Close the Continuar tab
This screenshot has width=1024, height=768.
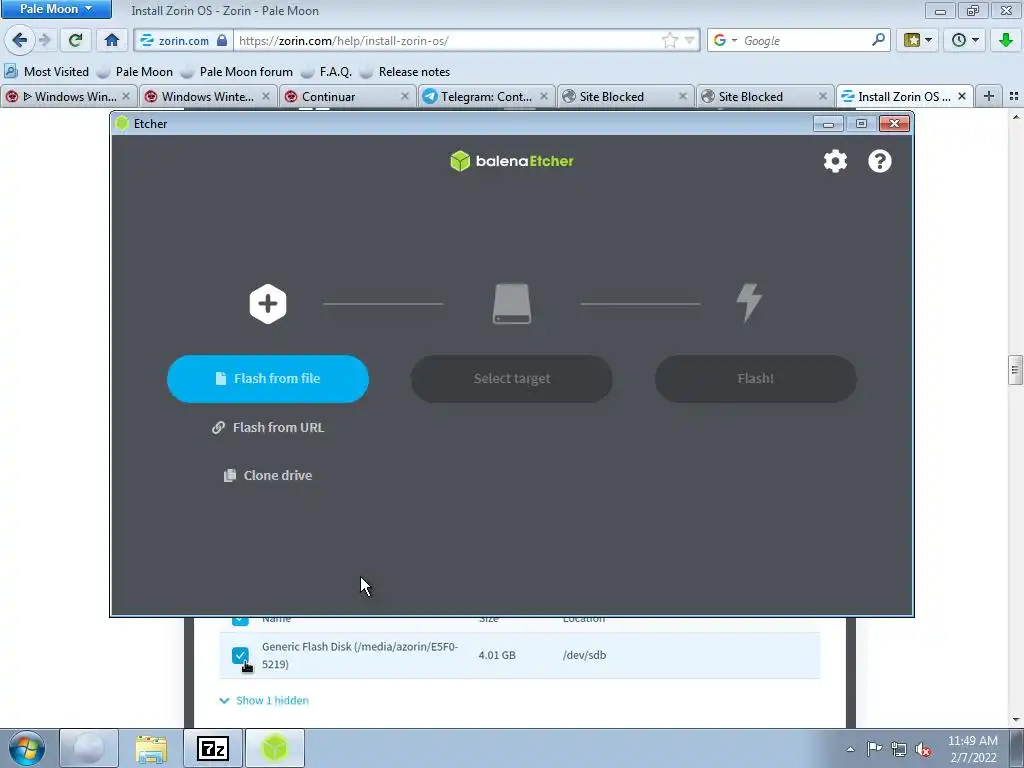click(x=405, y=97)
